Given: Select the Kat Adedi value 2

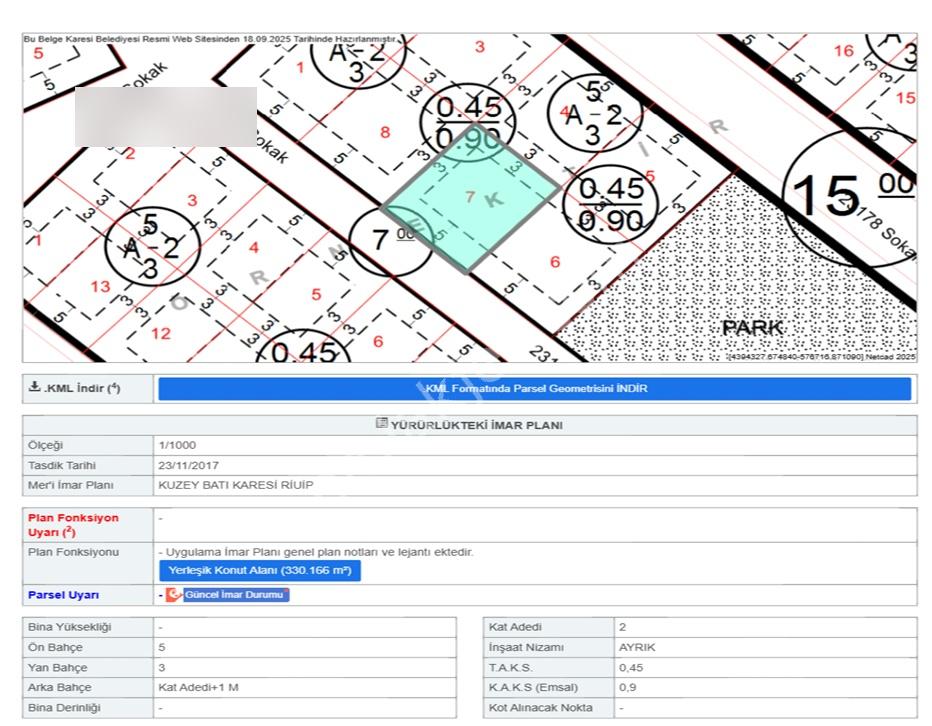Looking at the screenshot, I should coord(622,627).
